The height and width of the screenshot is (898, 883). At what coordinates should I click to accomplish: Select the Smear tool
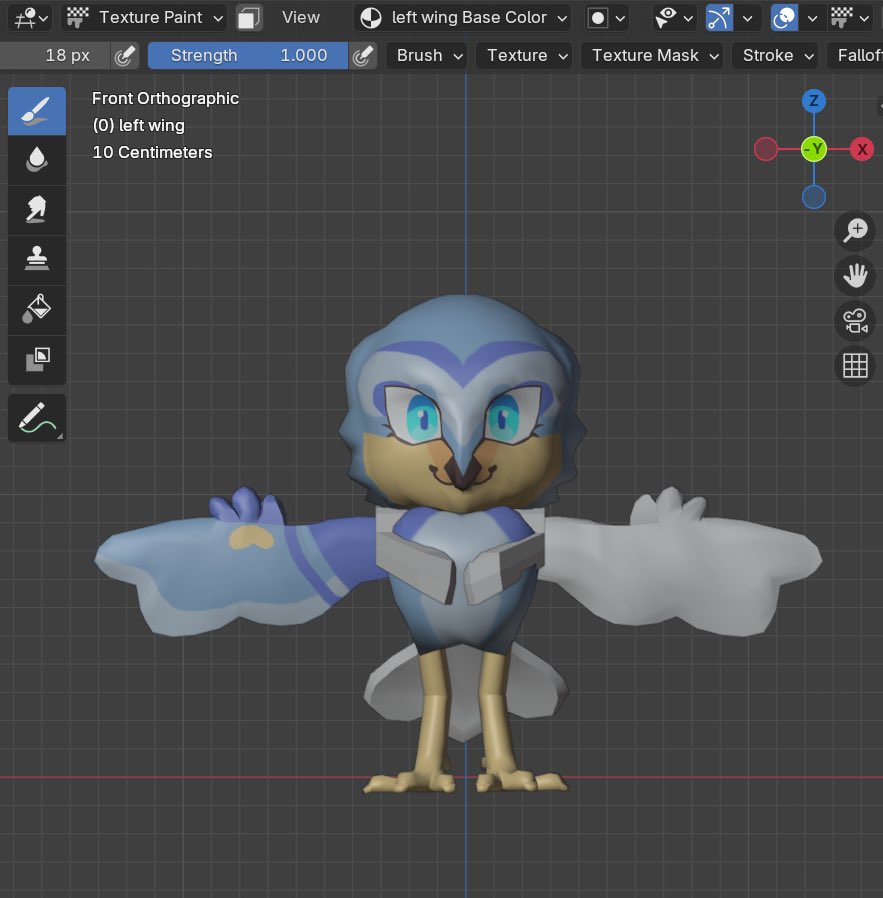37,210
